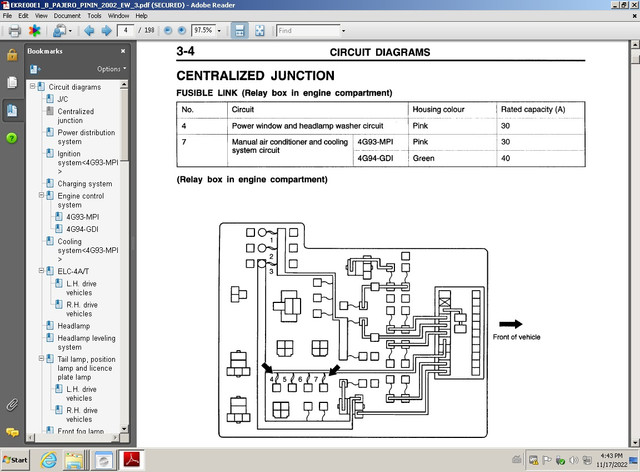Click the Action Center flag tray icon
This screenshot has height=472, width=640.
pos(546,461)
